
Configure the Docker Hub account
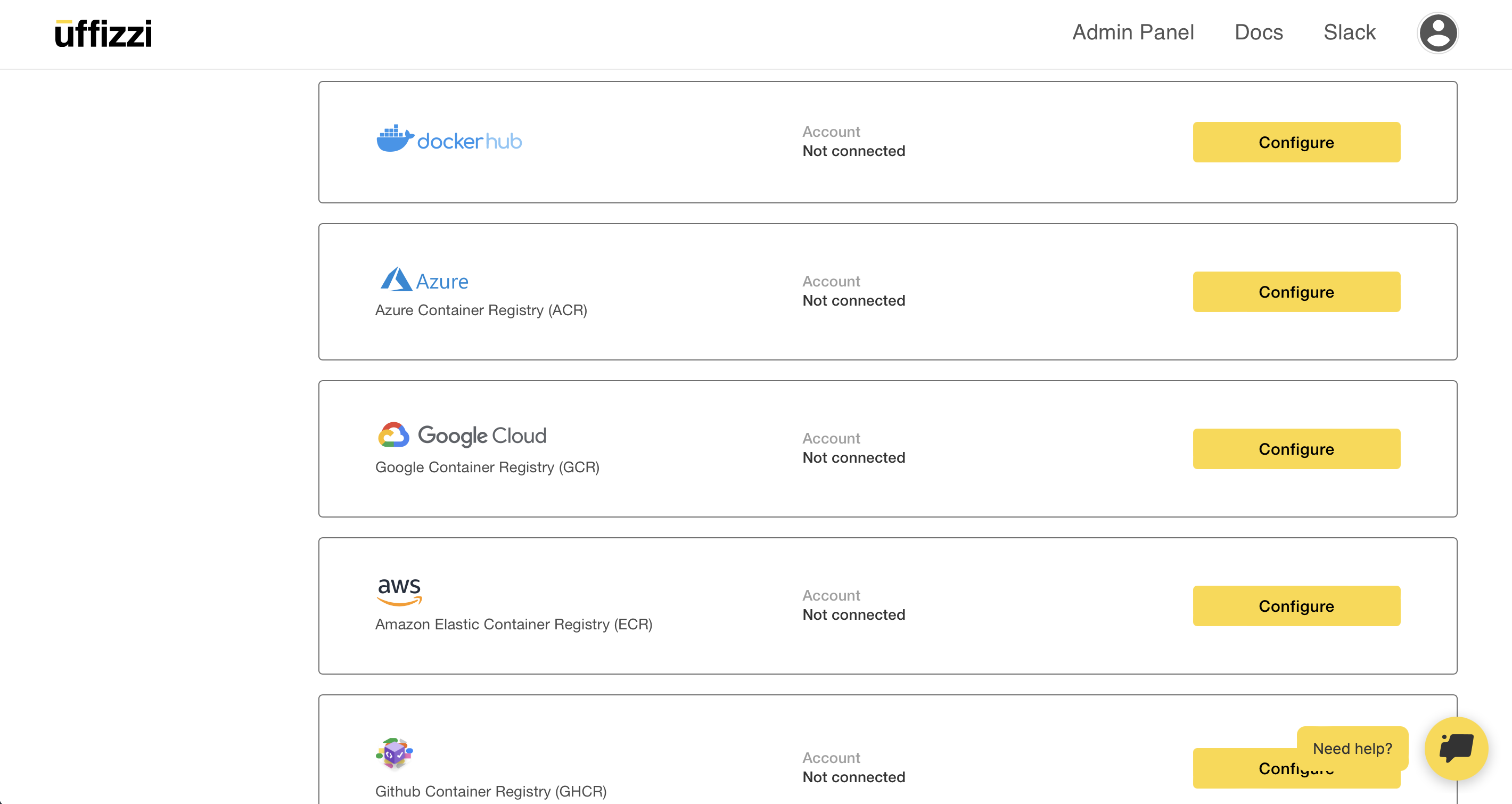coord(1296,142)
